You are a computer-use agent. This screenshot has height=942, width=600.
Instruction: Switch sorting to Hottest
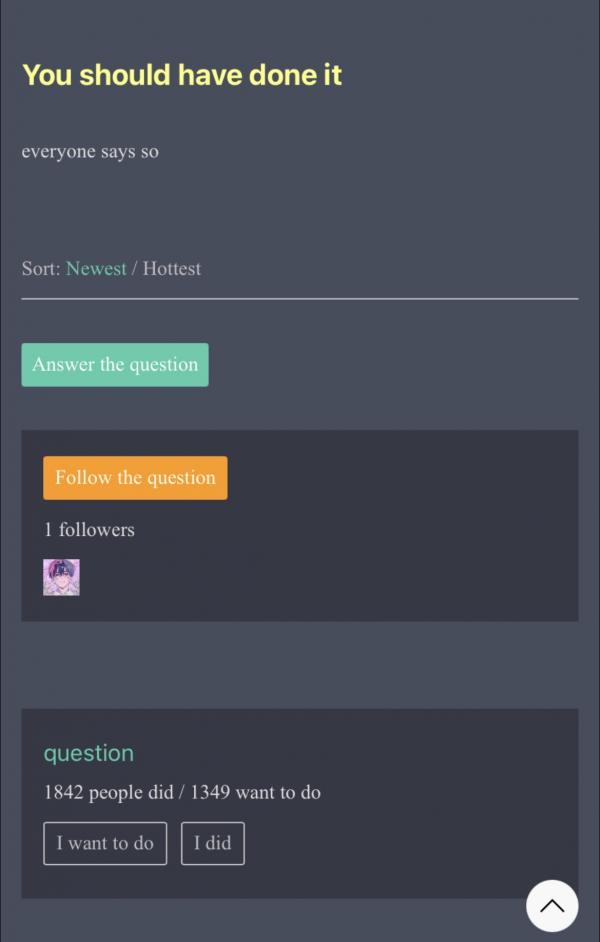pyautogui.click(x=172, y=268)
